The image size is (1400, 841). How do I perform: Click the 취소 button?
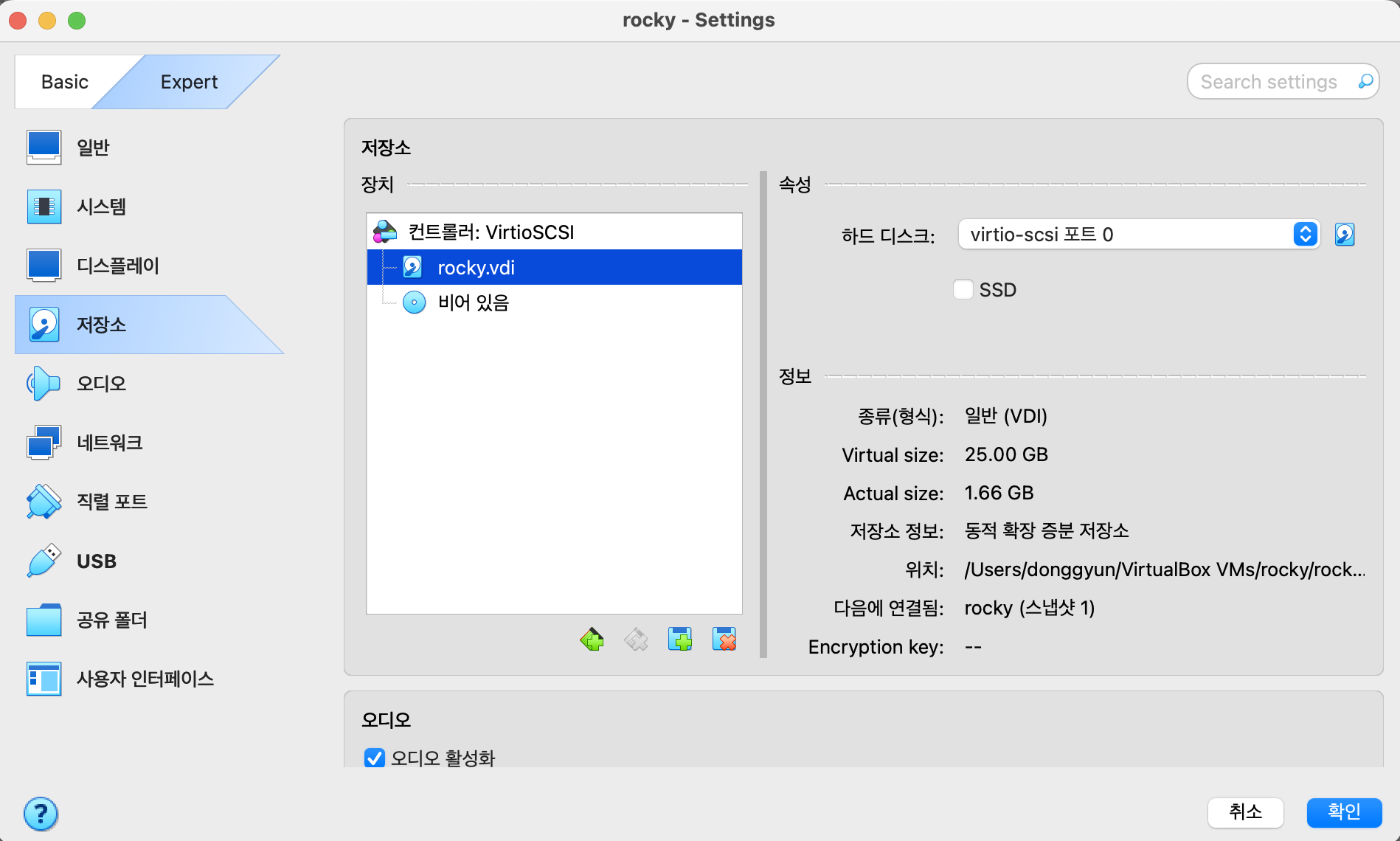click(1245, 812)
